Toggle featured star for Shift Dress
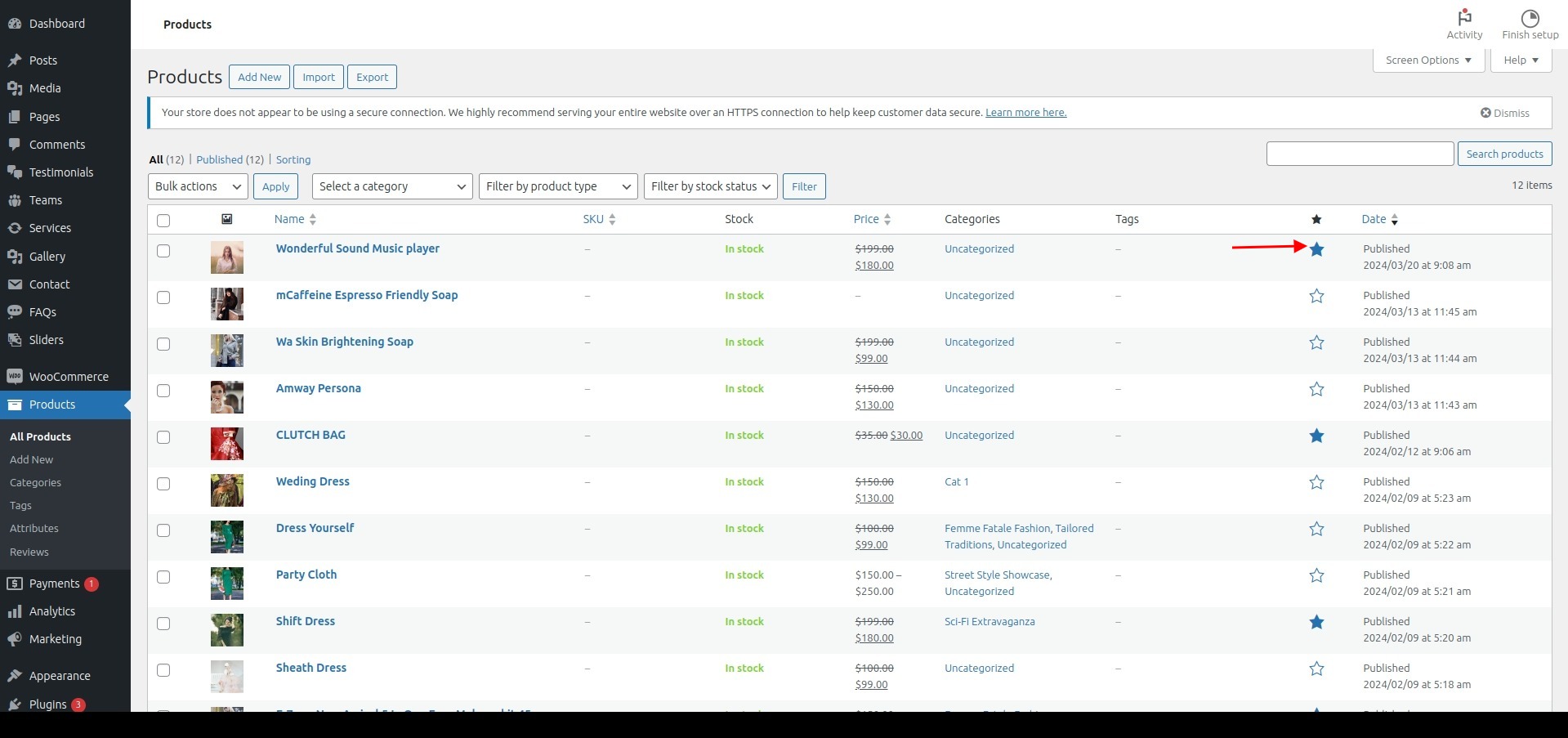 (1316, 622)
